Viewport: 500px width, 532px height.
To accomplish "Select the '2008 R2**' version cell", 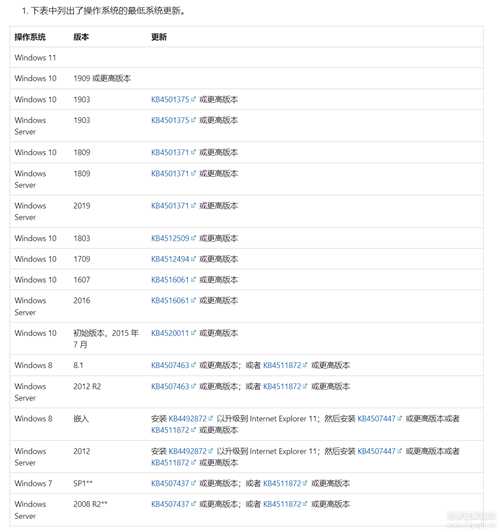I will [90, 504].
